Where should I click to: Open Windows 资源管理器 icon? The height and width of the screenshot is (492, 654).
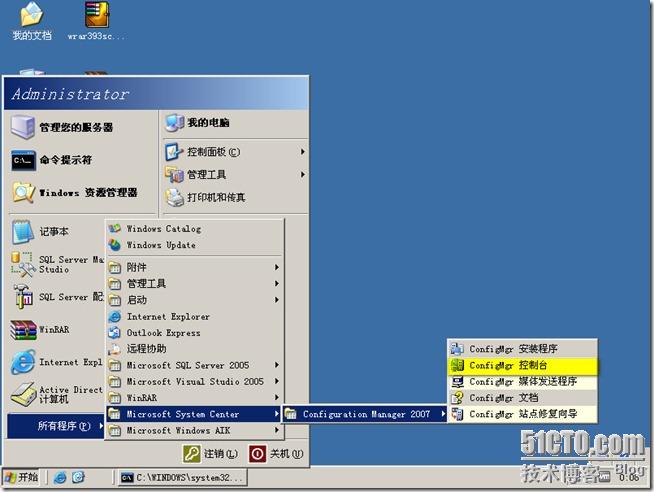[x=23, y=193]
